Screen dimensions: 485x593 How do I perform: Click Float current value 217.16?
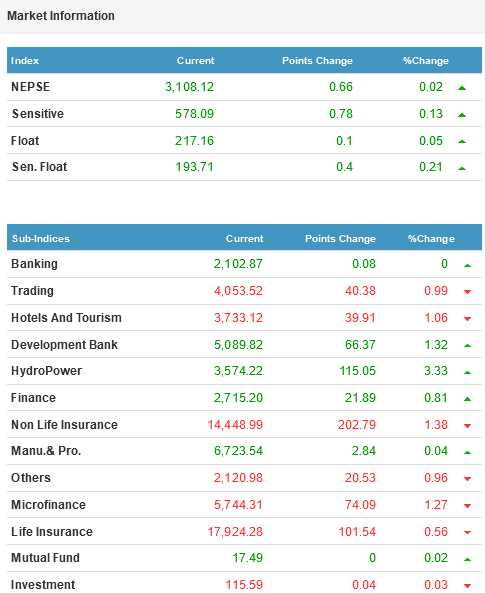coord(194,141)
